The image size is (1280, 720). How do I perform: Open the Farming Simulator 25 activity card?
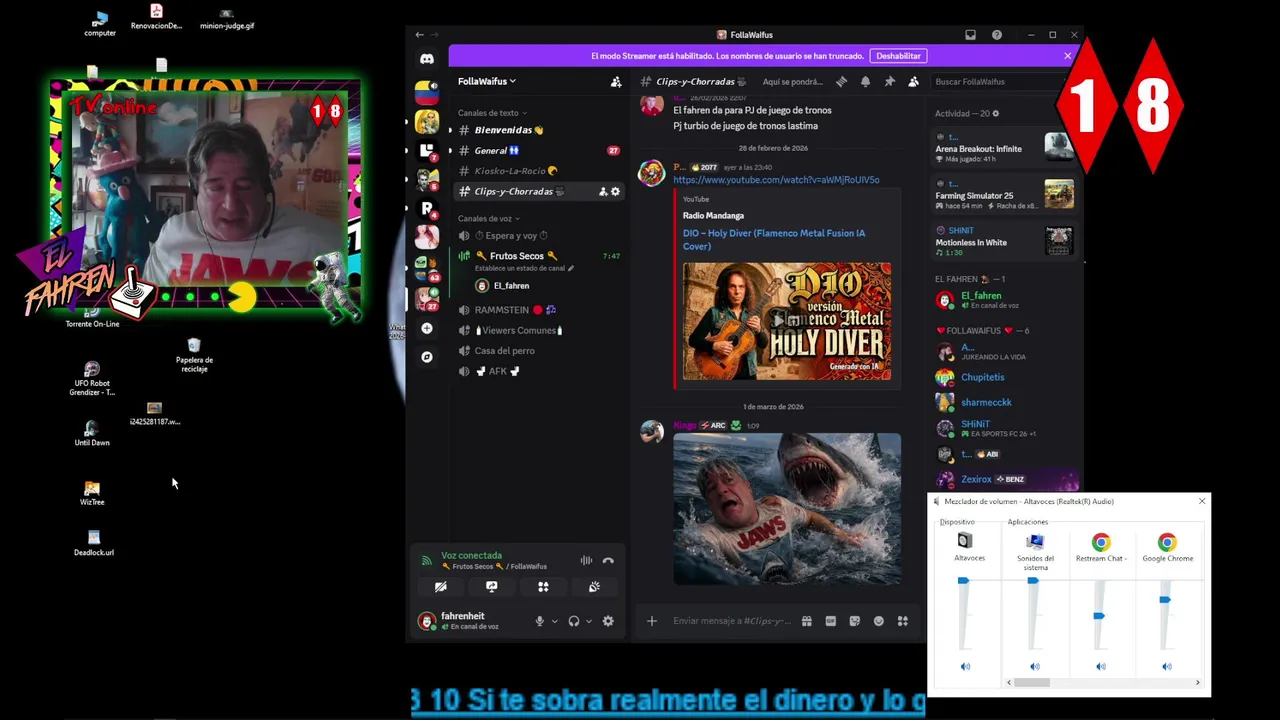[x=1005, y=194]
